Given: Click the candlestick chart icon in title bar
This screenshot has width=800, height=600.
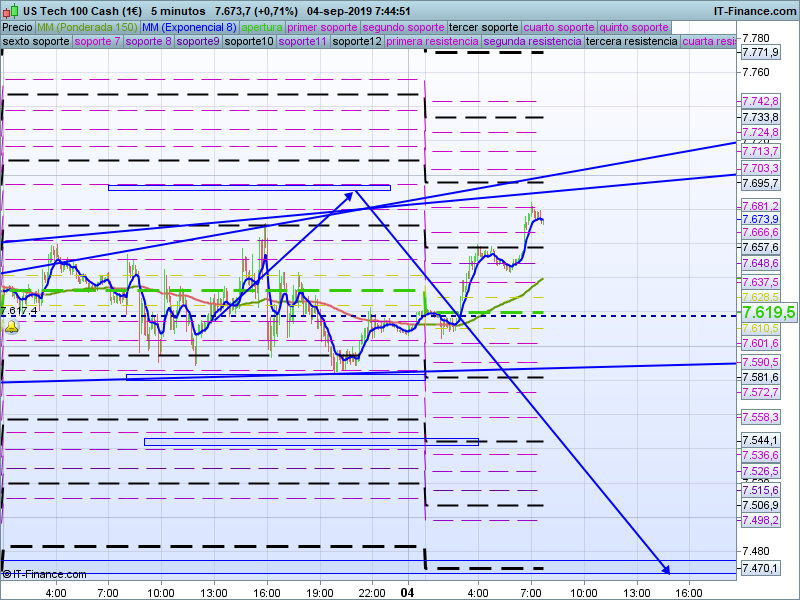Looking at the screenshot, I should [x=10, y=10].
